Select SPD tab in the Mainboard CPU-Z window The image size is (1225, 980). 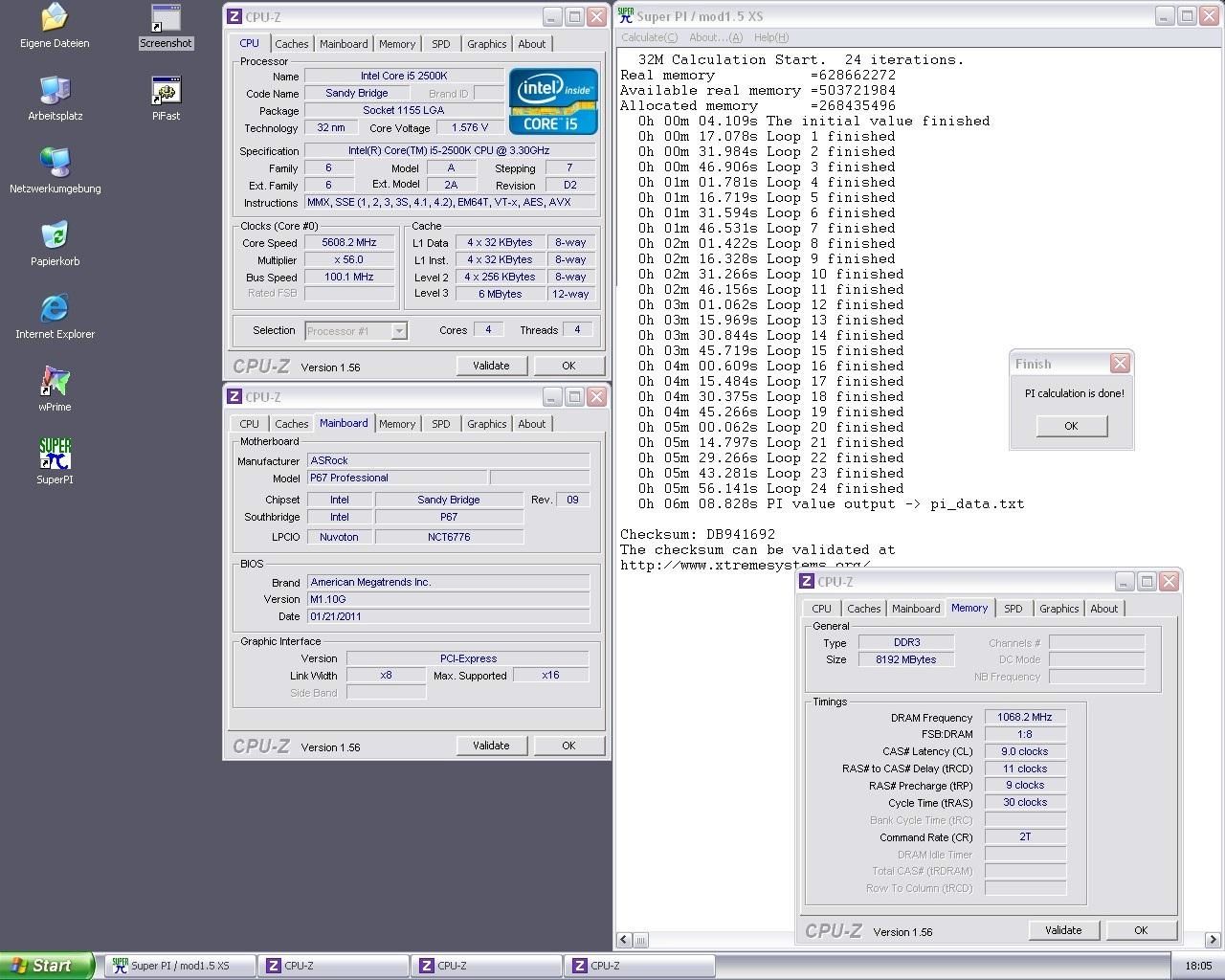click(440, 424)
